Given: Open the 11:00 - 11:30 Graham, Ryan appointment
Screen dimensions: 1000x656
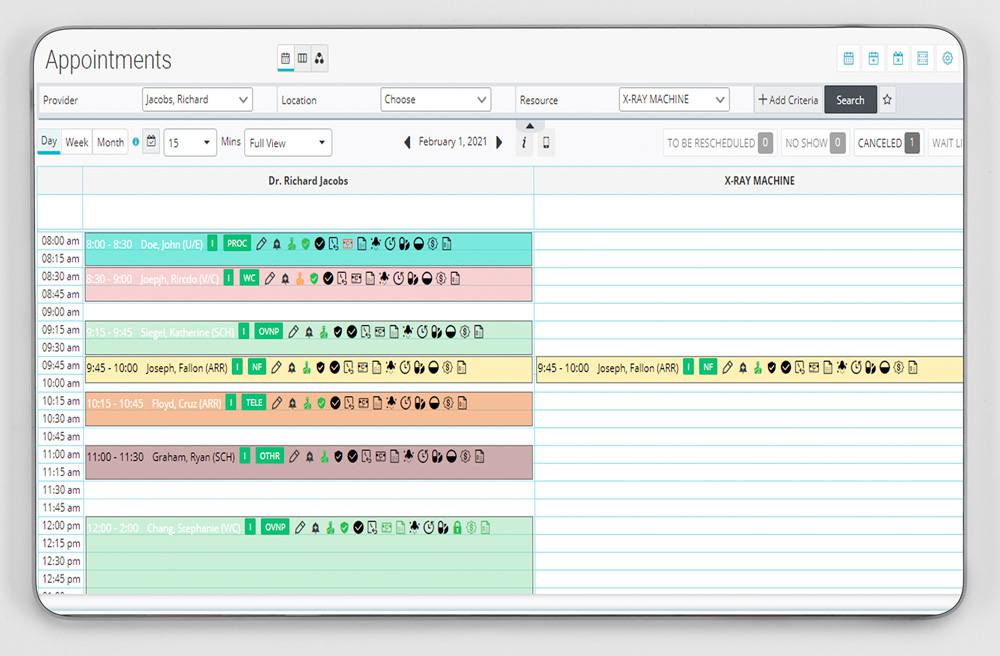Looking at the screenshot, I should click(309, 462).
